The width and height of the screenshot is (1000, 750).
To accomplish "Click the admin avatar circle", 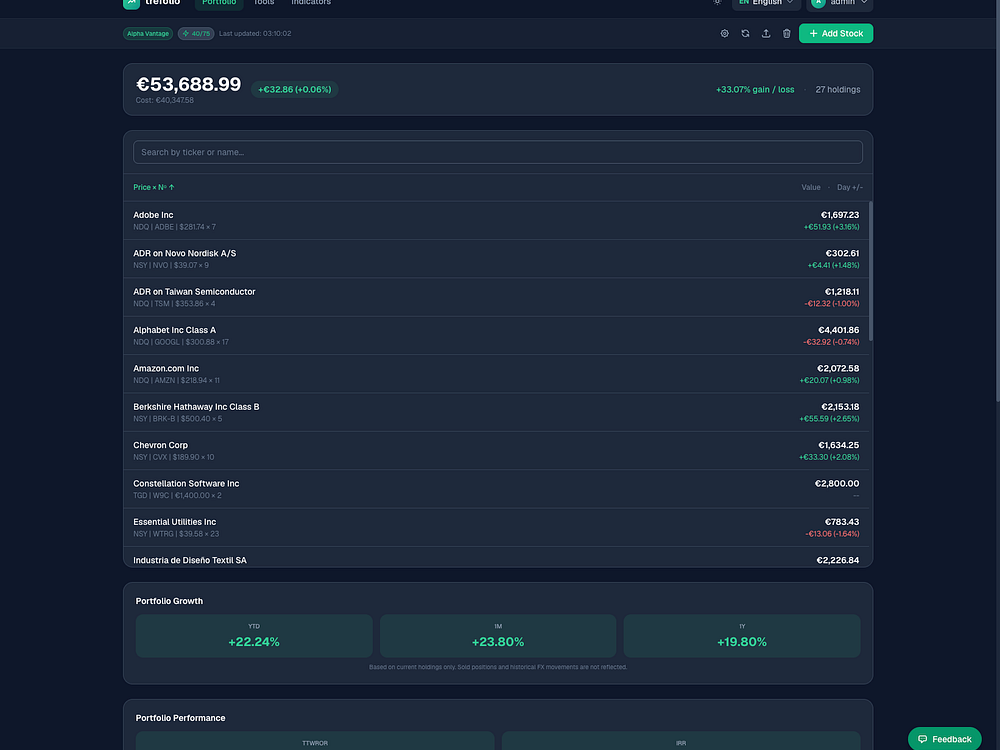I will coord(818,3).
